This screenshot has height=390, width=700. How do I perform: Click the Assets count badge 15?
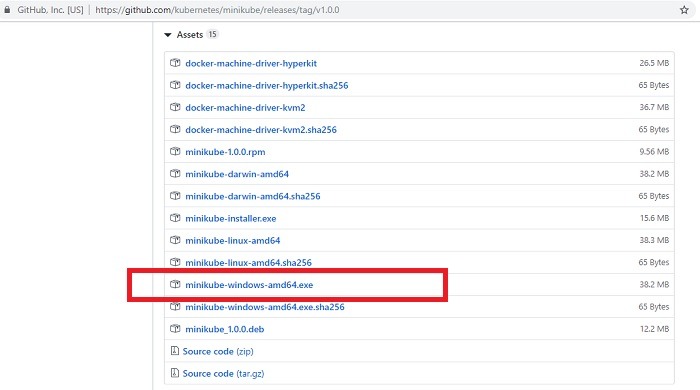tap(212, 34)
